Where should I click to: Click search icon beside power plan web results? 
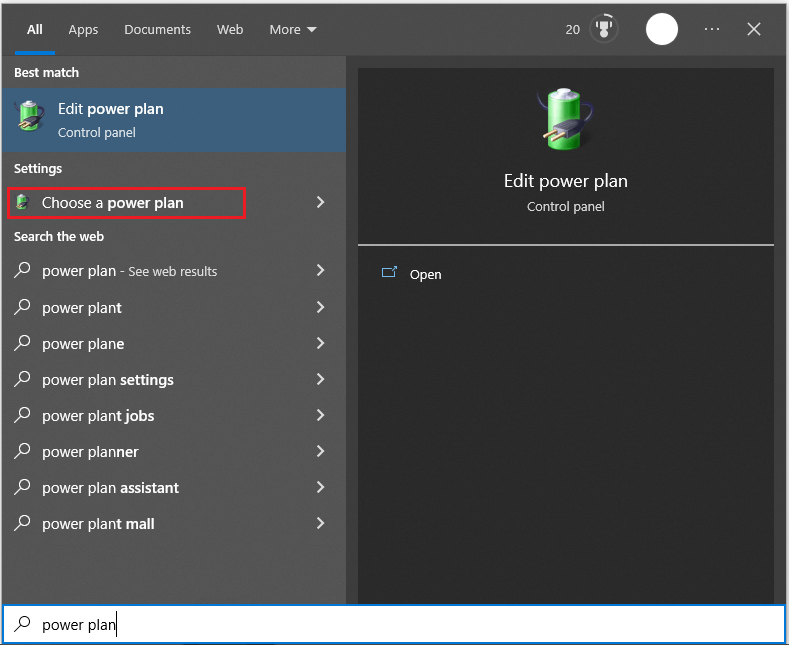click(22, 270)
